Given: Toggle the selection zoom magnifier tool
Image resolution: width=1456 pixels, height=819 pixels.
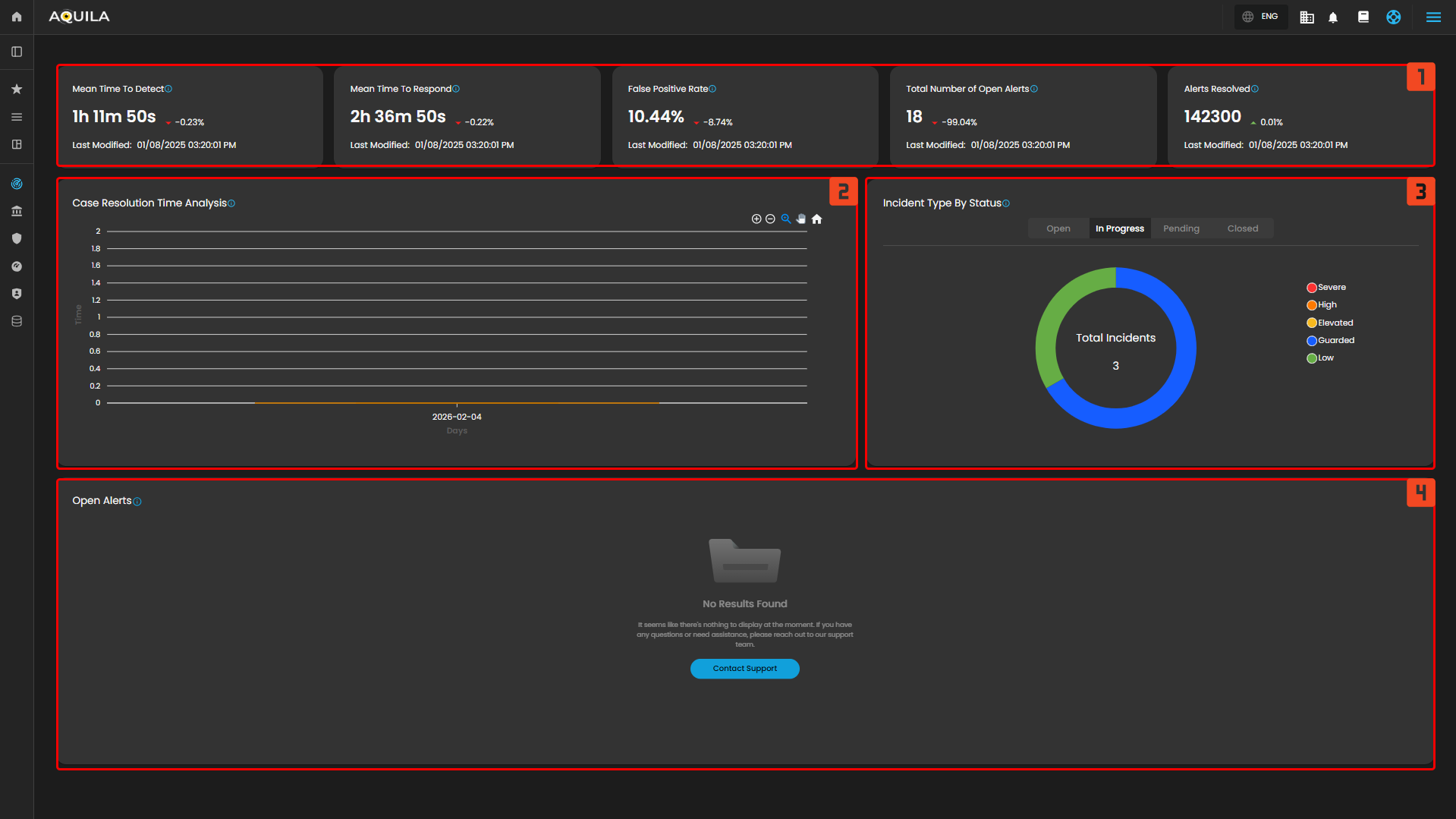Looking at the screenshot, I should 786,219.
